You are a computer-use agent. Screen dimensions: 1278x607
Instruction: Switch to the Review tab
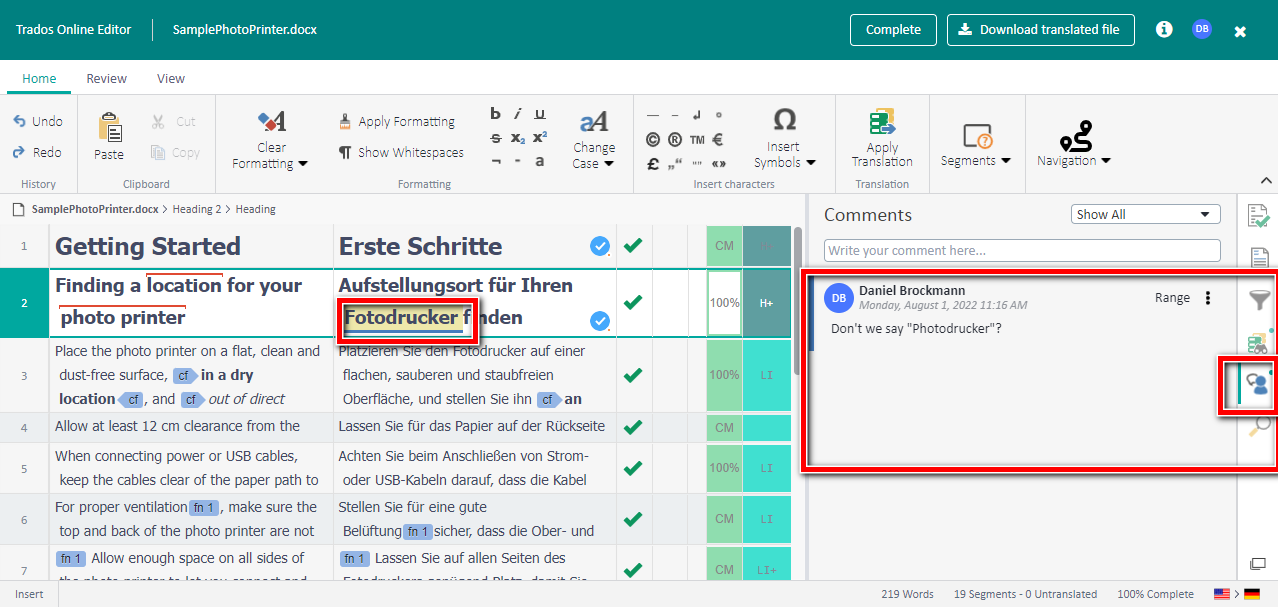tap(106, 78)
